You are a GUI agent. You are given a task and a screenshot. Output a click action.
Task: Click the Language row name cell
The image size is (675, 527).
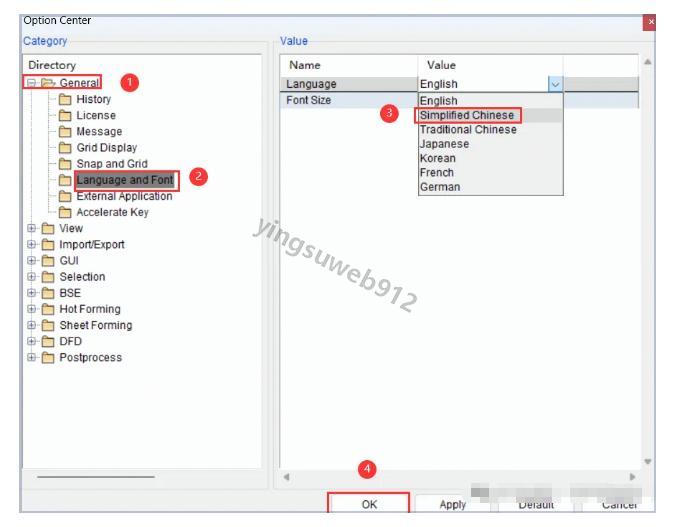pos(349,84)
